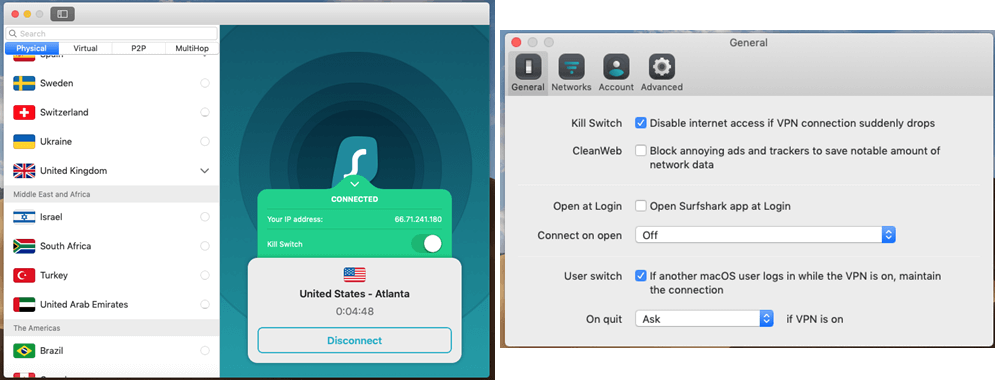Open Networks preferences tab icon
Image resolution: width=995 pixels, height=380 pixels.
571,67
